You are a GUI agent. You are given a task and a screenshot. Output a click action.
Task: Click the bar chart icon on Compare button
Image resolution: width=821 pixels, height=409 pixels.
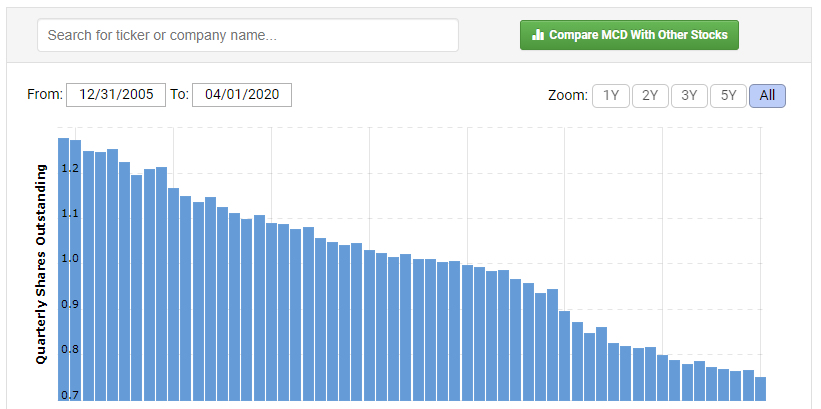pos(538,35)
